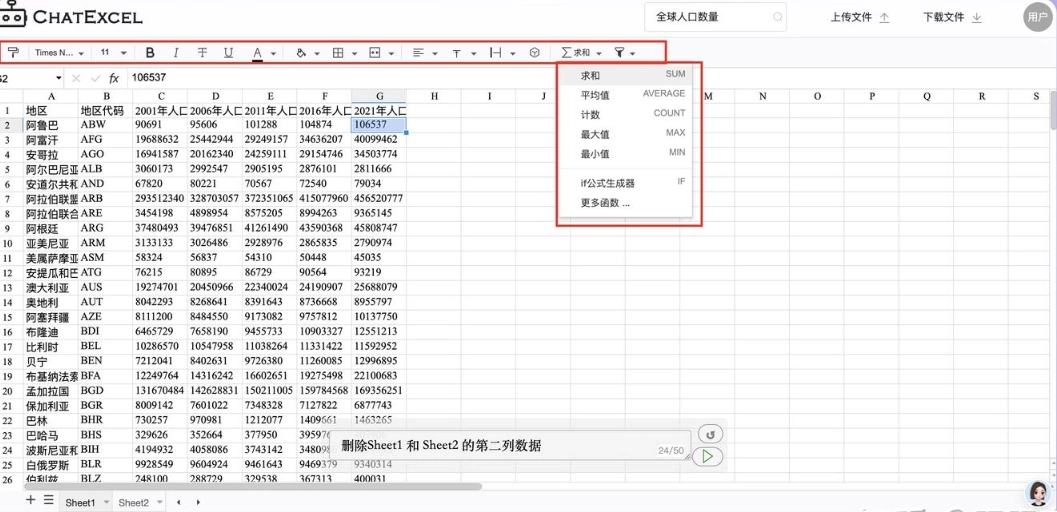This screenshot has height=512, width=1057.
Task: Click the cell borders icon
Action: click(338, 52)
